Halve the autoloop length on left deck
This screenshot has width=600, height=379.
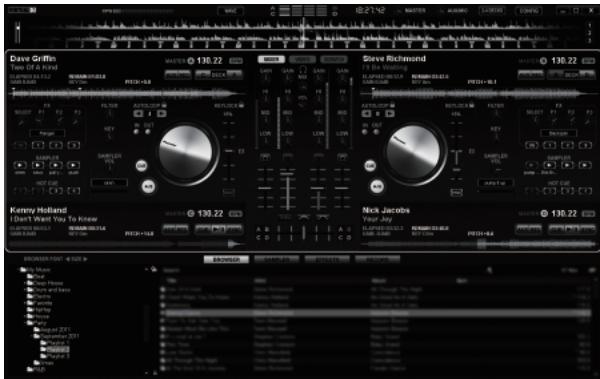click(138, 114)
